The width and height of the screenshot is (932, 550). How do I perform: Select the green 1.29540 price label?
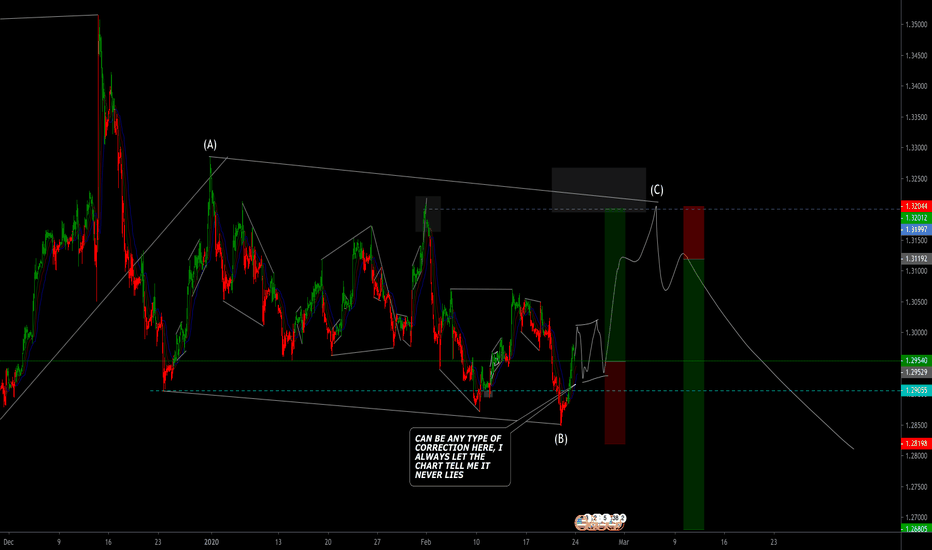pos(917,360)
